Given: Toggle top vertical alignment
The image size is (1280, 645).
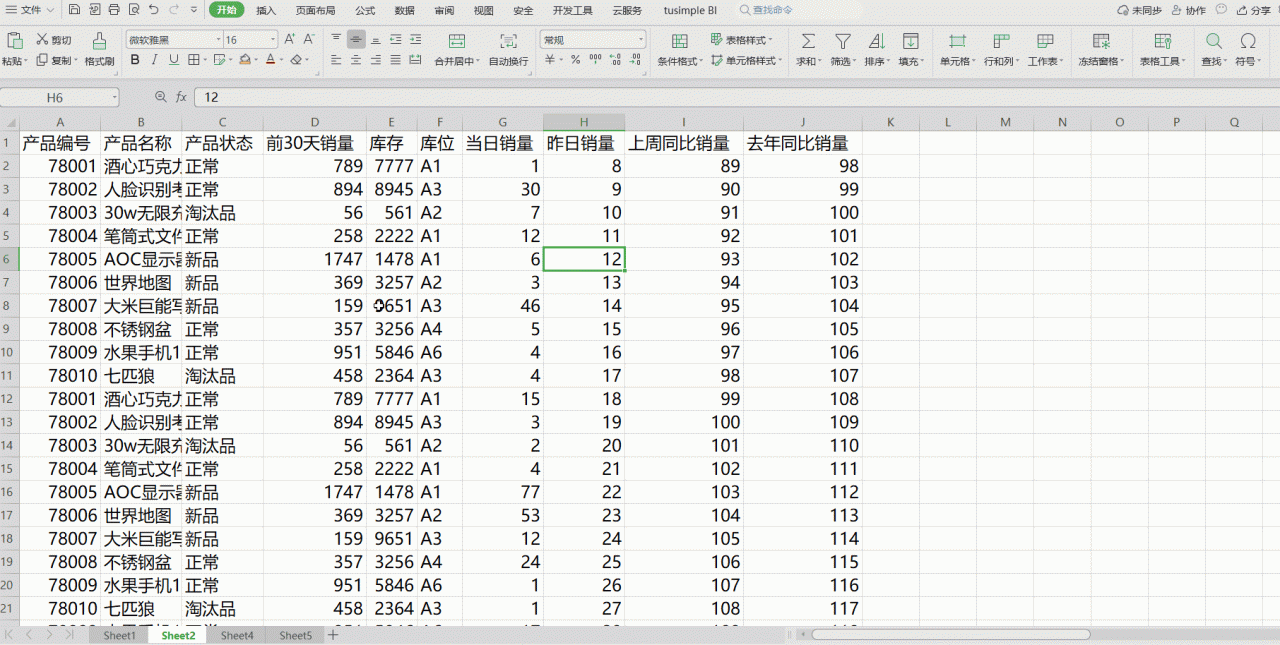Looking at the screenshot, I should tap(336, 40).
